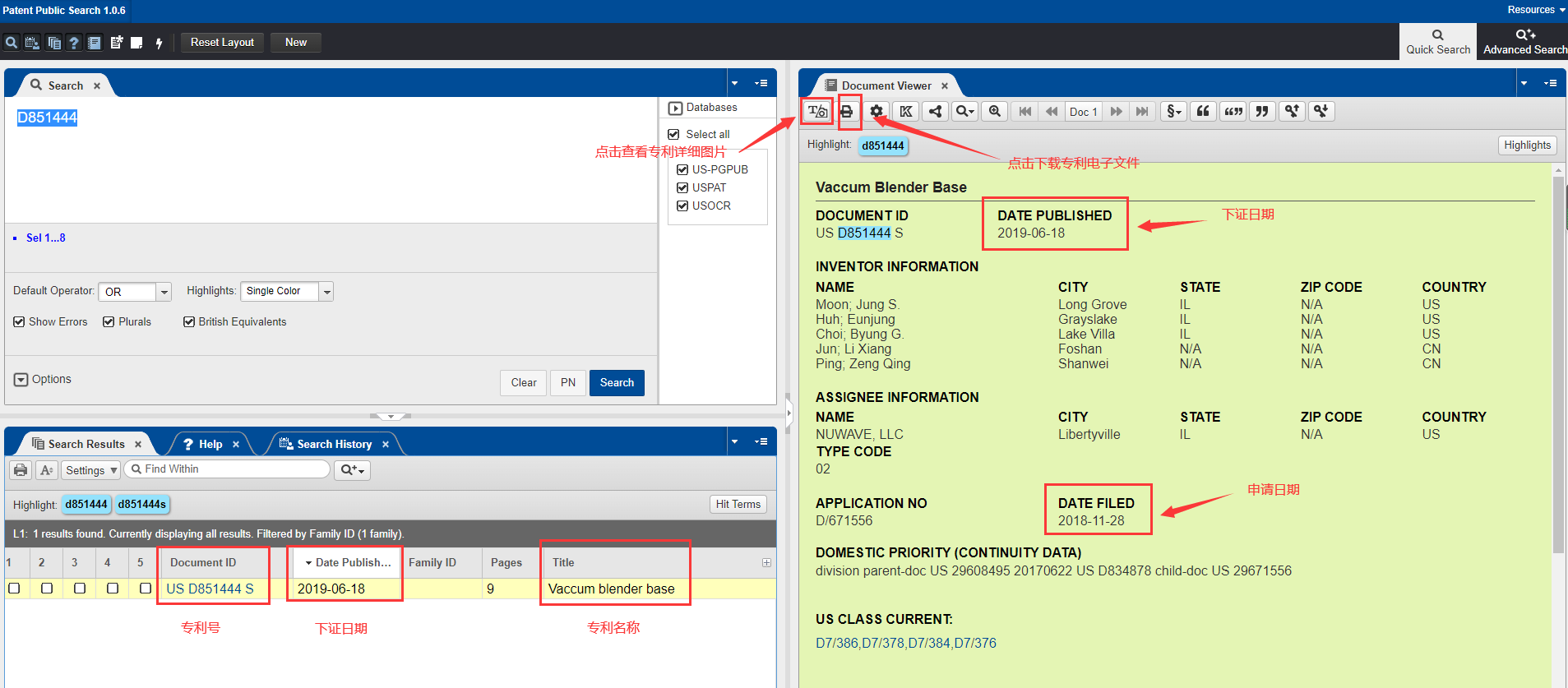
Task: Toggle the Select all databases checkbox
Action: [673, 134]
